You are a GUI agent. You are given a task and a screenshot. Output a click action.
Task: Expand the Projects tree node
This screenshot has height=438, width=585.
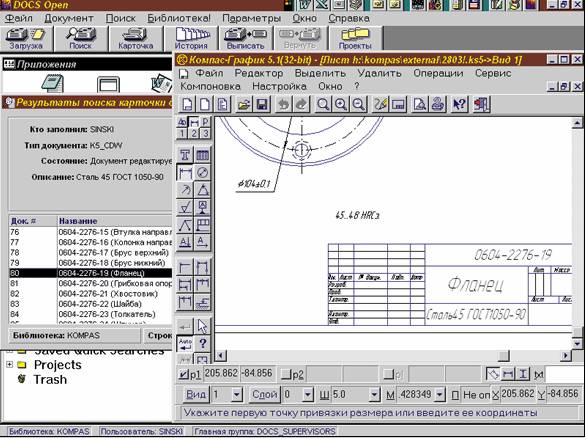click(x=10, y=365)
